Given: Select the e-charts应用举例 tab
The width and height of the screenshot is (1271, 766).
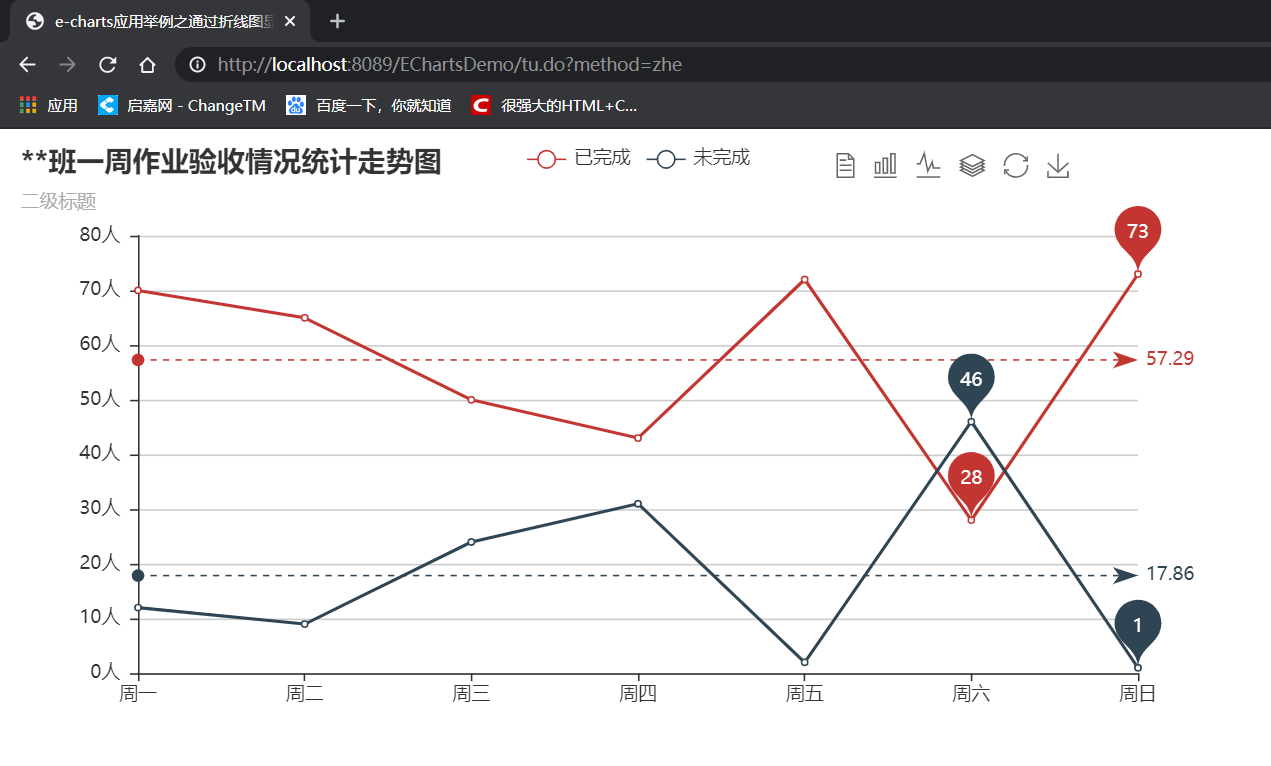Looking at the screenshot, I should (160, 21).
